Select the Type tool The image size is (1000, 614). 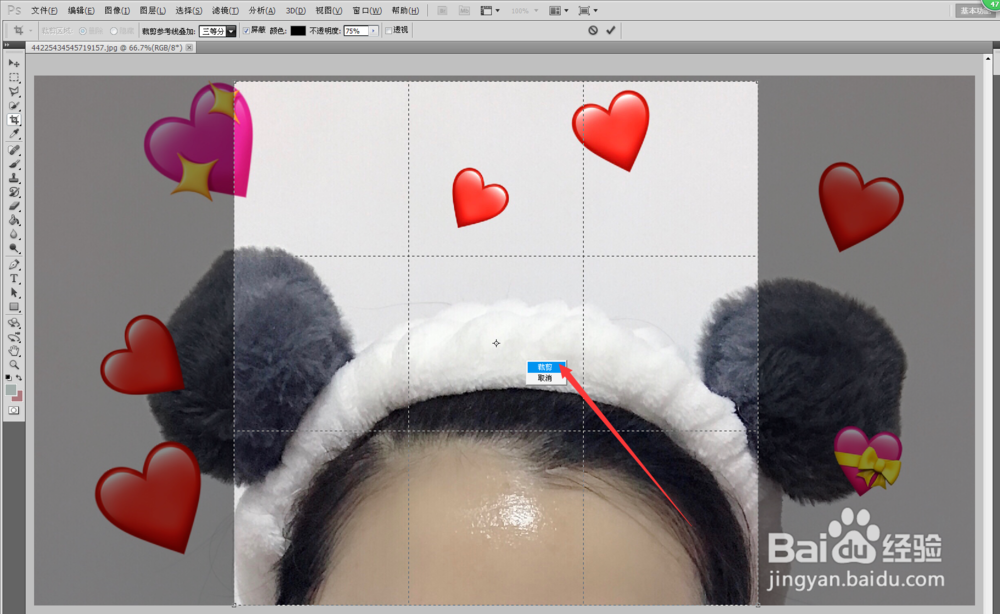[14, 279]
